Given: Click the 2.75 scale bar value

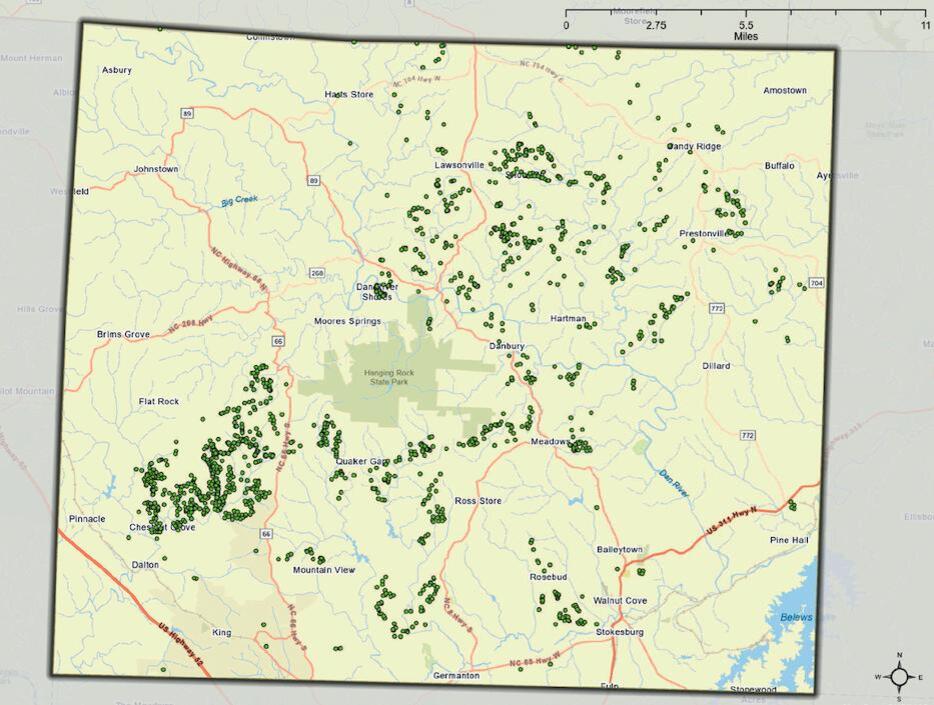Looking at the screenshot, I should click(x=656, y=25).
